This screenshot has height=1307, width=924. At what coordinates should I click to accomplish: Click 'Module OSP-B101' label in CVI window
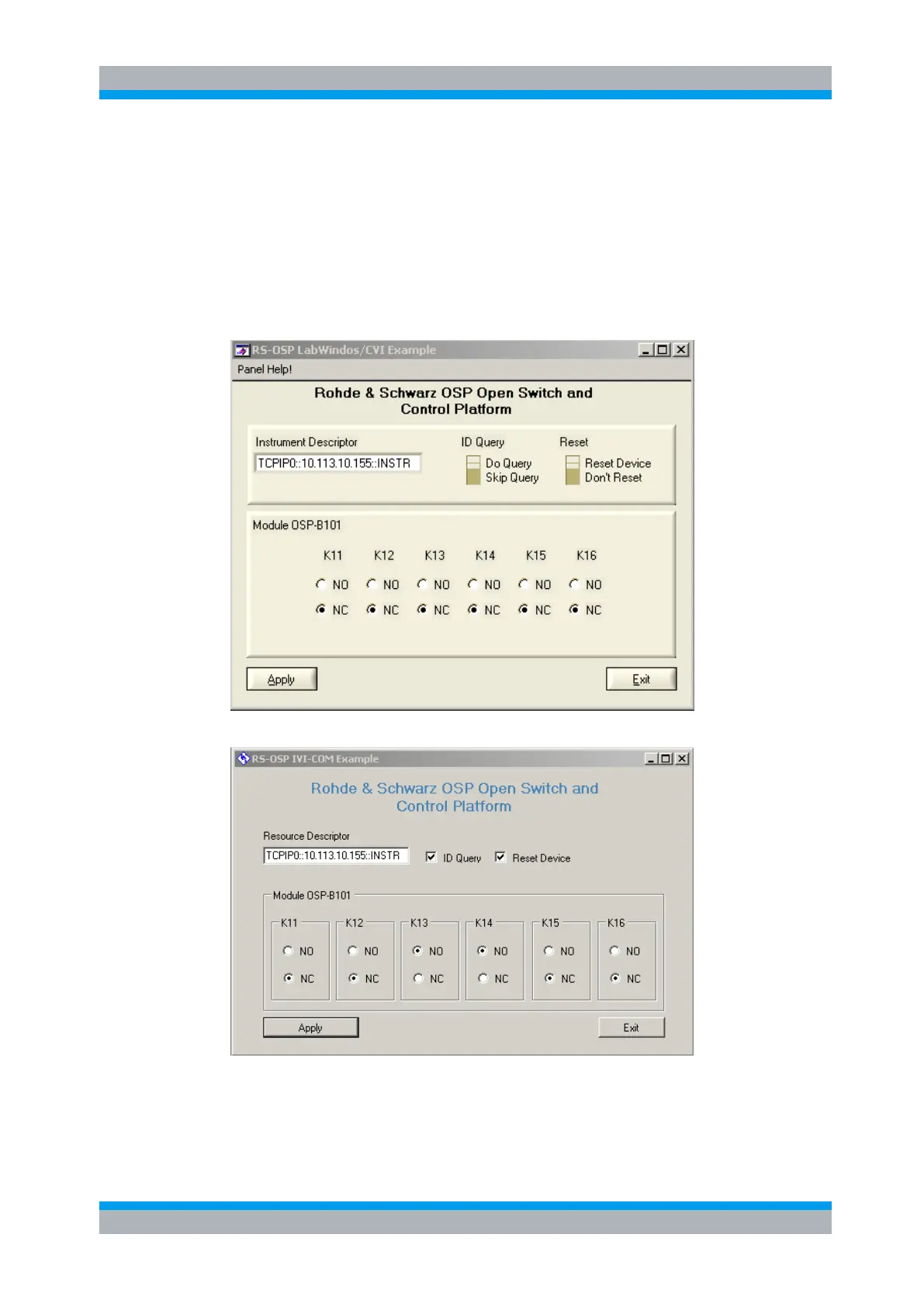296,525
